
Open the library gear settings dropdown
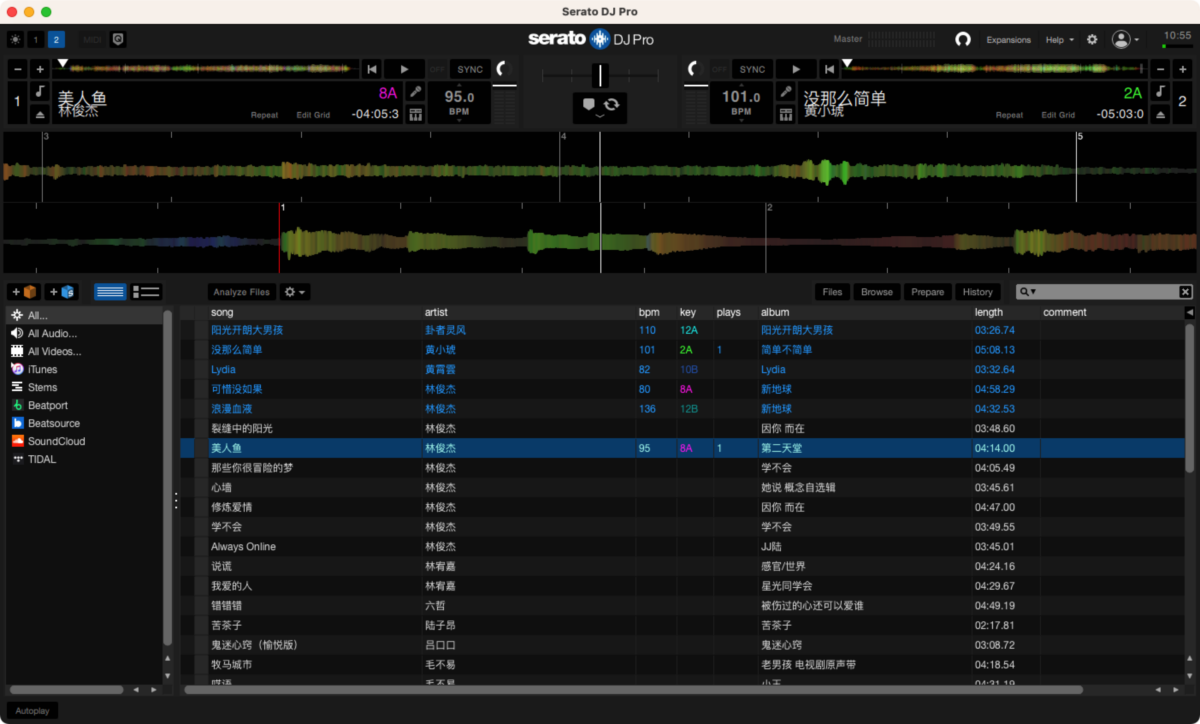click(x=295, y=292)
